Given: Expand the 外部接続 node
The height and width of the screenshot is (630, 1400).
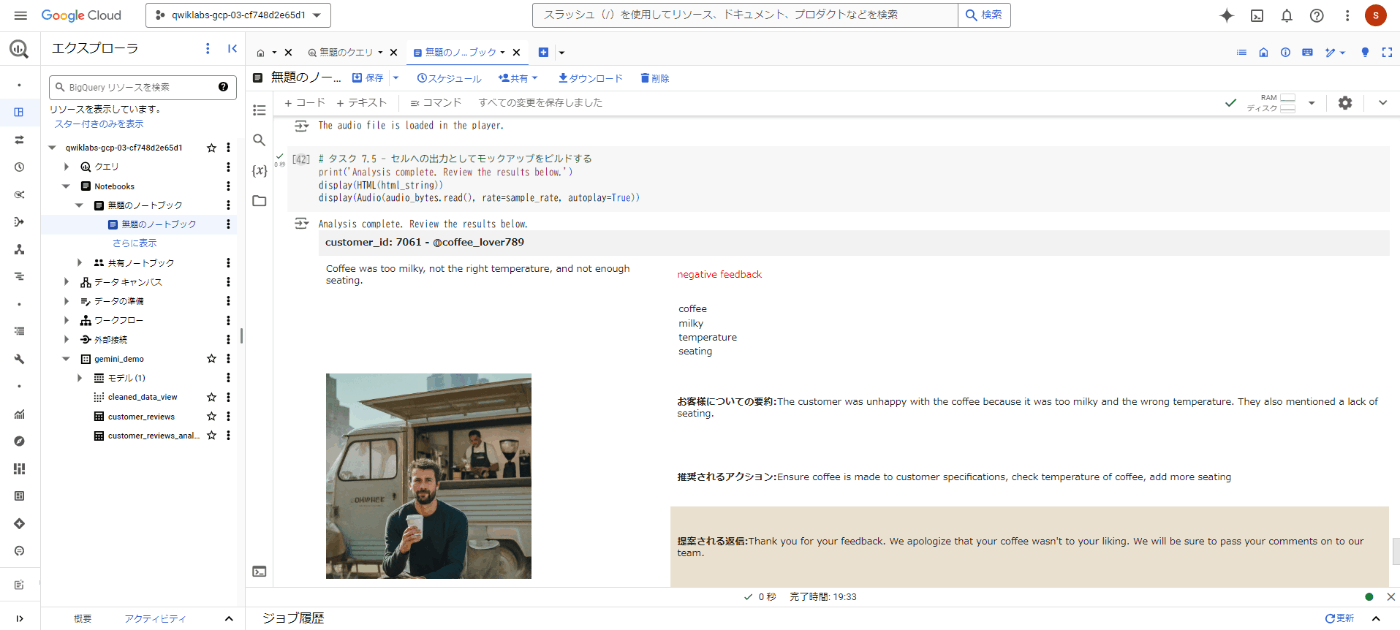Looking at the screenshot, I should (x=66, y=340).
